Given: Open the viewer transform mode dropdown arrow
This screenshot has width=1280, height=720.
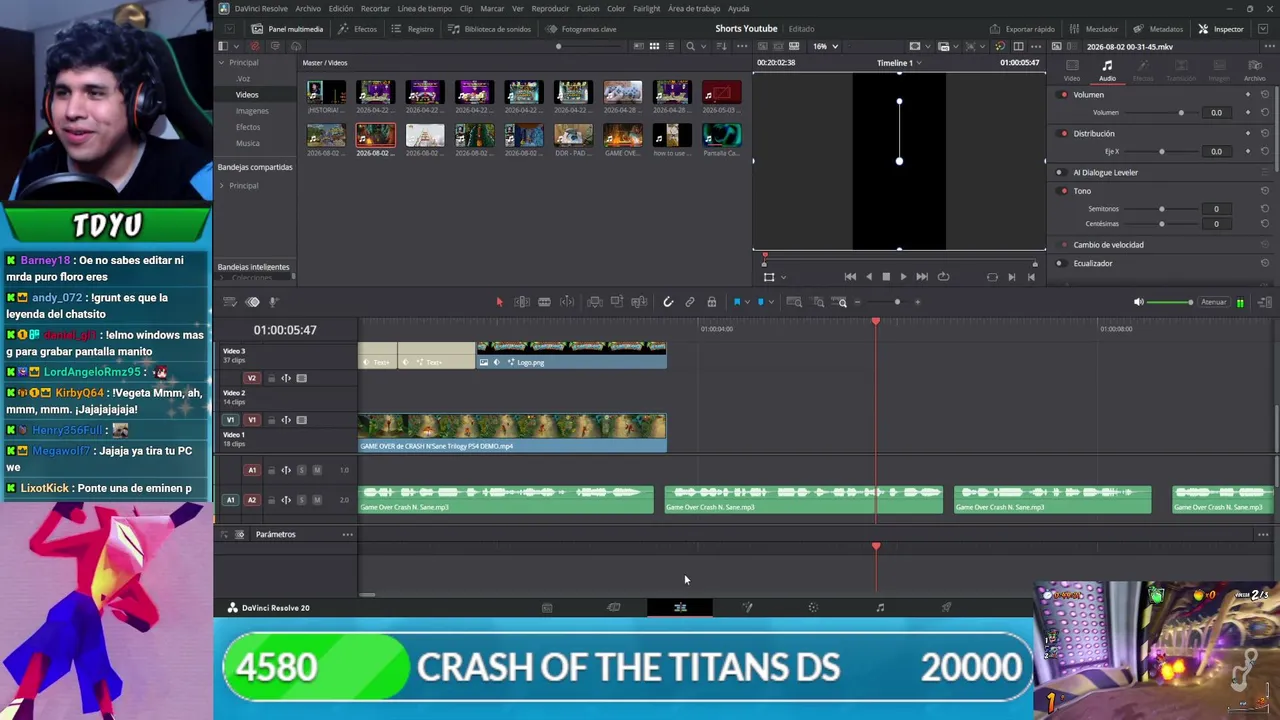Looking at the screenshot, I should pos(782,277).
